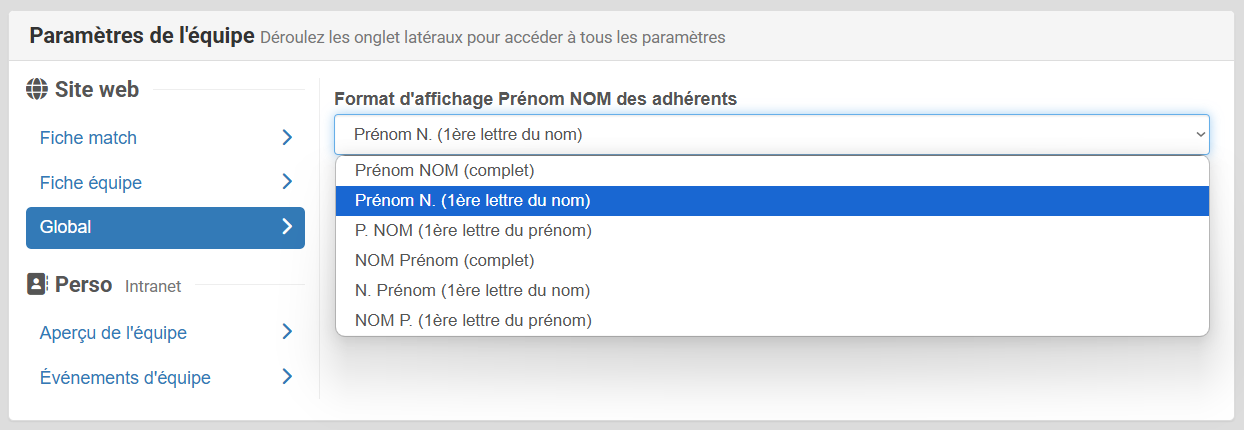Select "P. NOM (1ère lettre du prénom)"
This screenshot has height=430, width=1244.
473,230
